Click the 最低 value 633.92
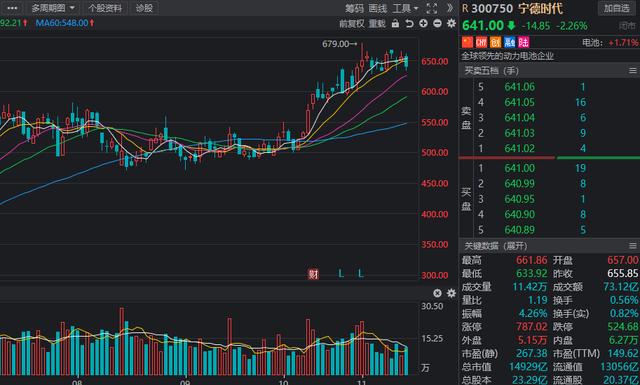640x385 pixels. pos(531,274)
